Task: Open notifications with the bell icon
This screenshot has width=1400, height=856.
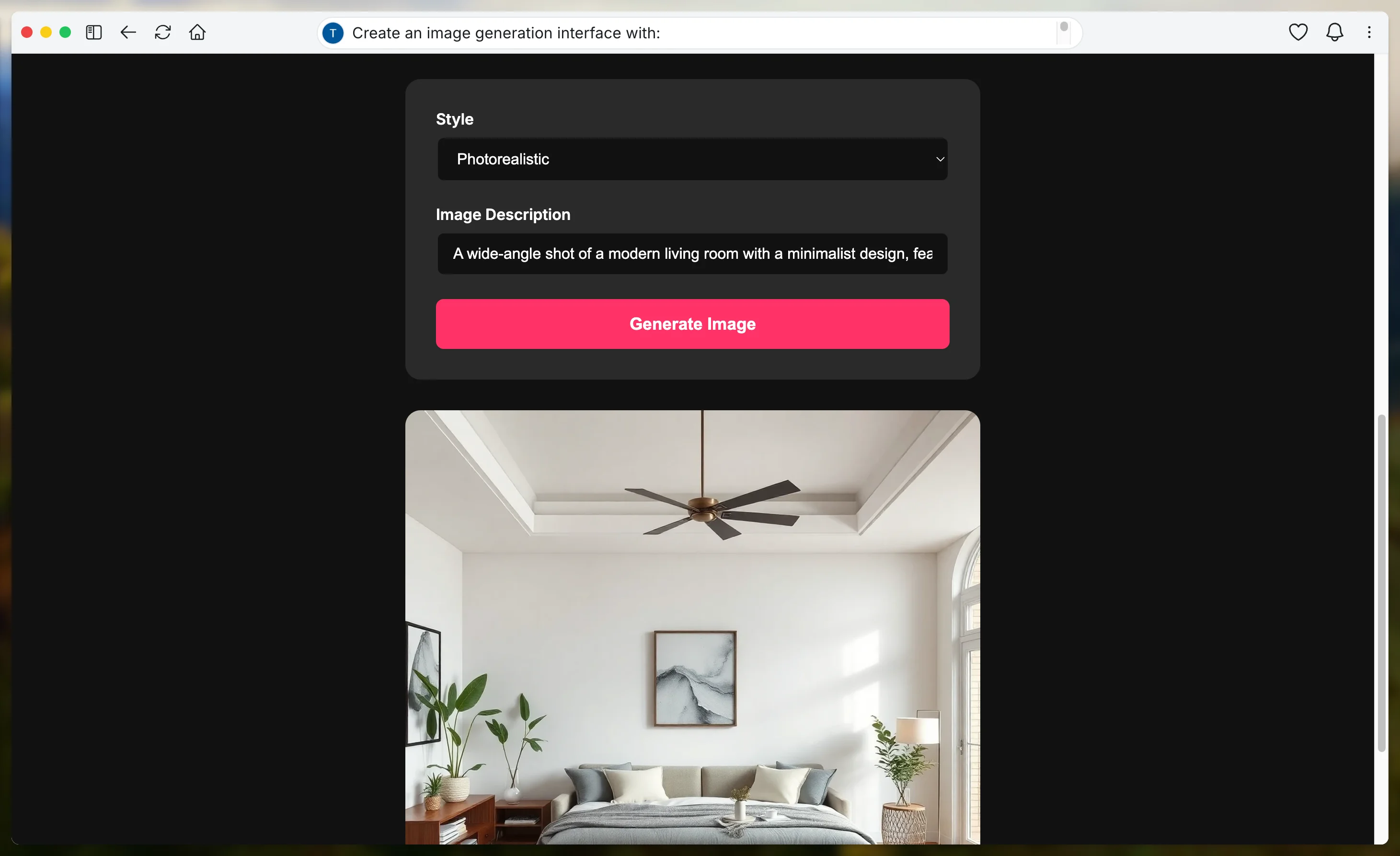Action: point(1335,33)
